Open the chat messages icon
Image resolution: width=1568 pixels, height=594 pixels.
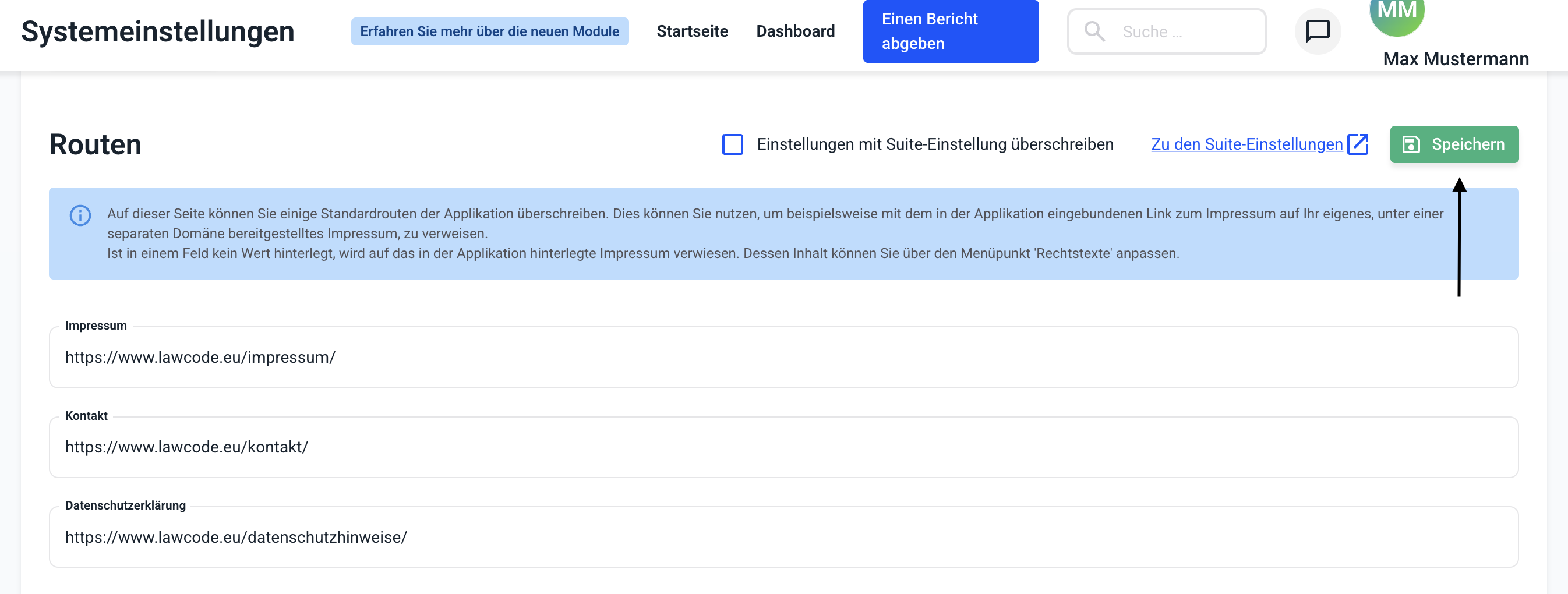[1317, 31]
